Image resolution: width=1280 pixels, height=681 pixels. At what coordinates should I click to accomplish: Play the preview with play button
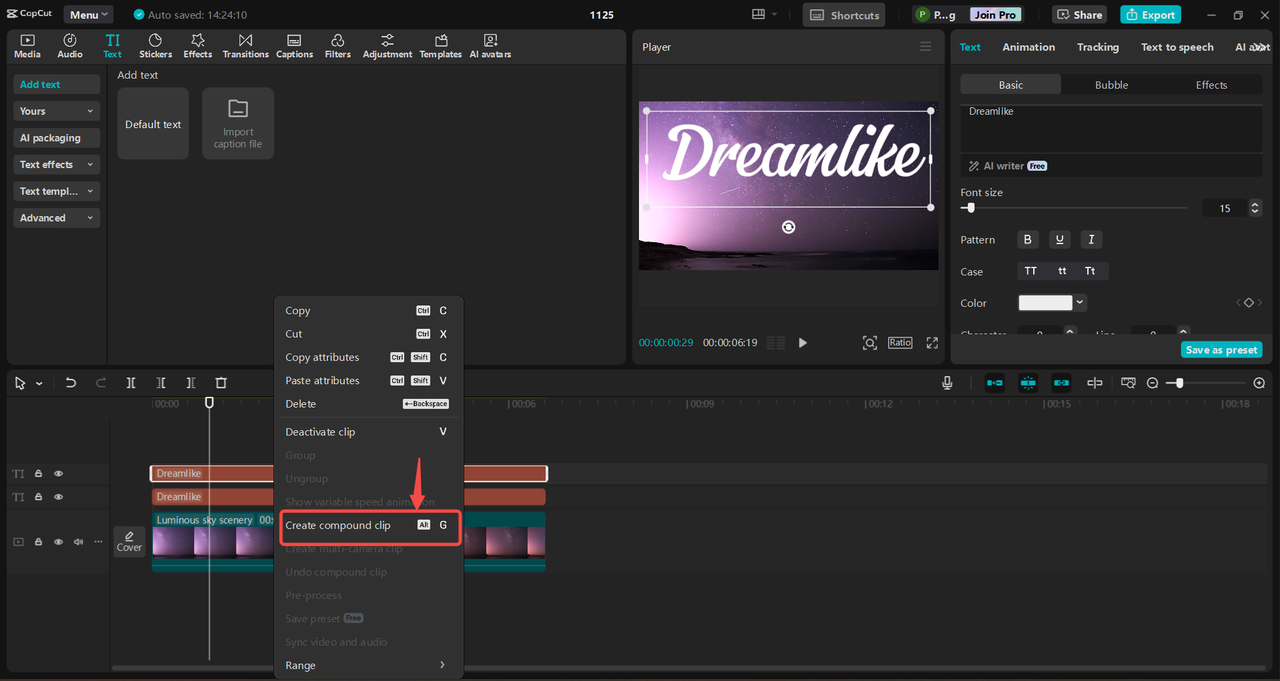(802, 342)
